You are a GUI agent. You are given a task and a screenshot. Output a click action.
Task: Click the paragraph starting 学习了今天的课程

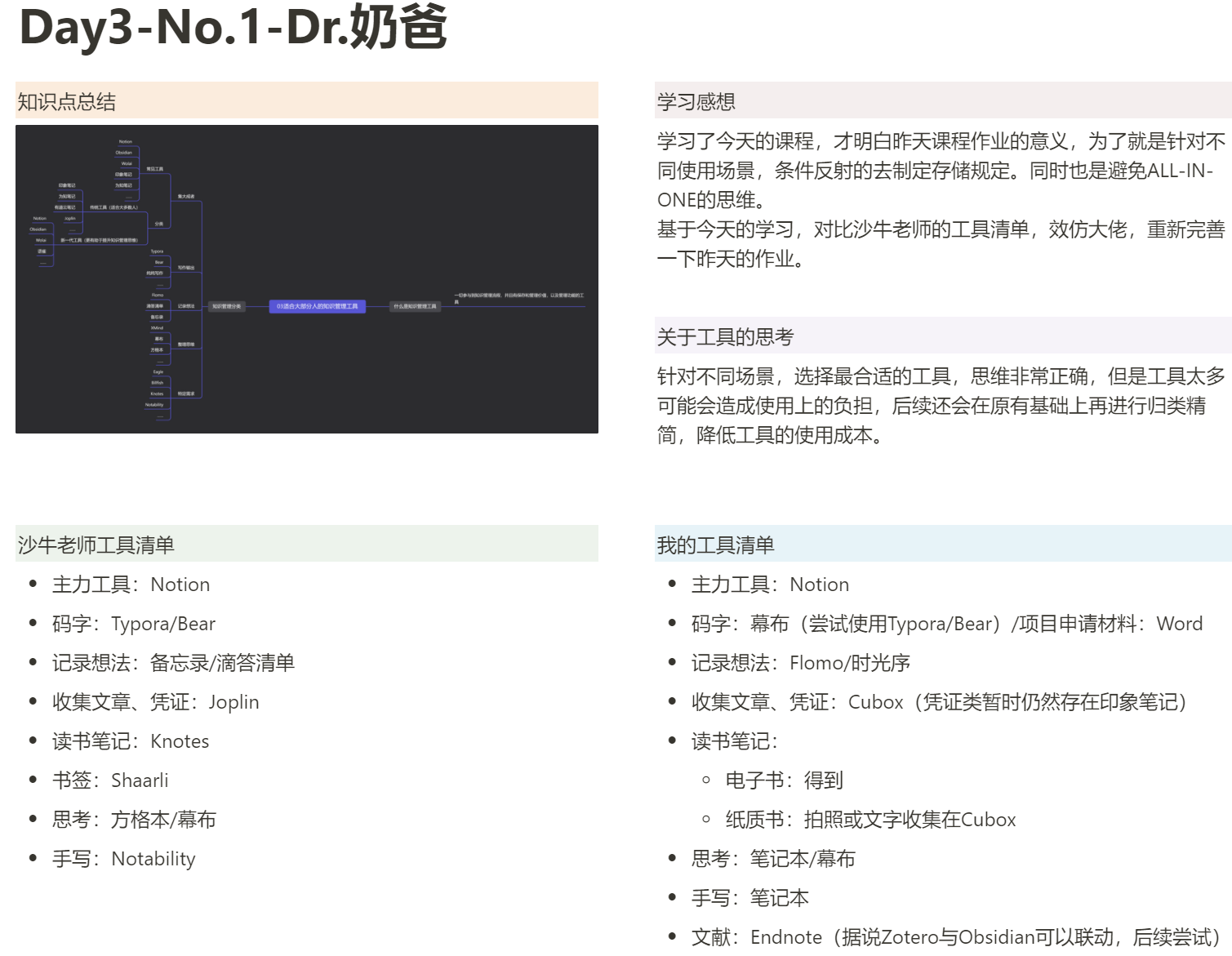tap(941, 171)
